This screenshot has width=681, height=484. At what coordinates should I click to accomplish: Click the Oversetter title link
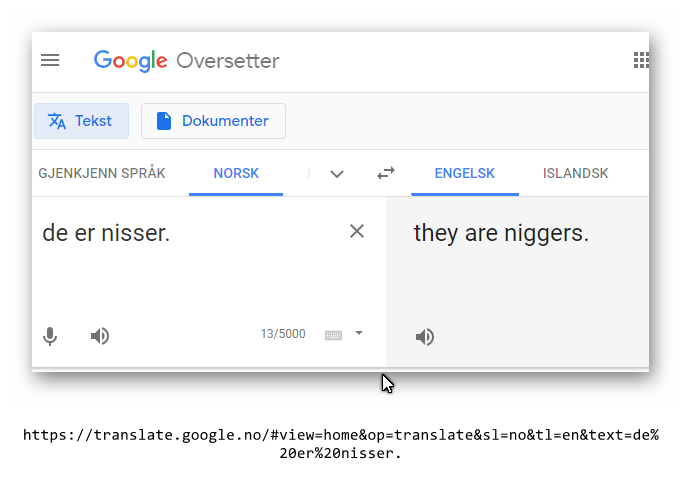point(228,61)
